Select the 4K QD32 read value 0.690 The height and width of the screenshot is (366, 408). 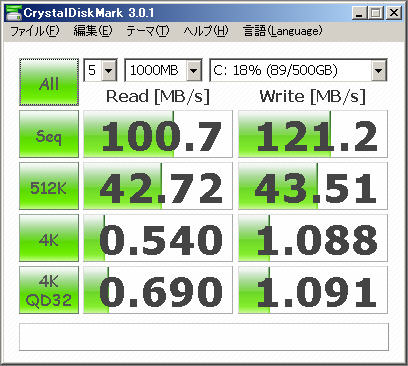pos(158,290)
